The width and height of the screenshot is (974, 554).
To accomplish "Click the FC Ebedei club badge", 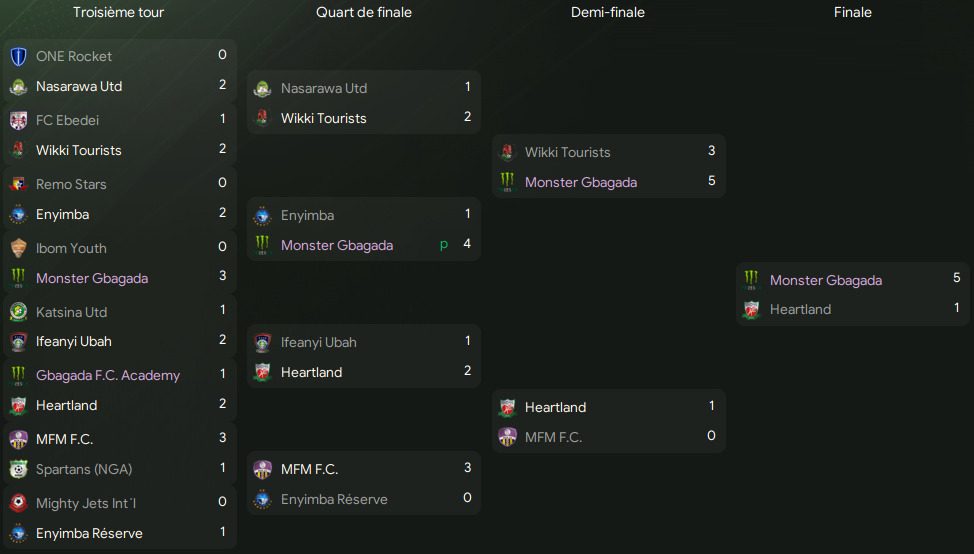I will pyautogui.click(x=19, y=120).
